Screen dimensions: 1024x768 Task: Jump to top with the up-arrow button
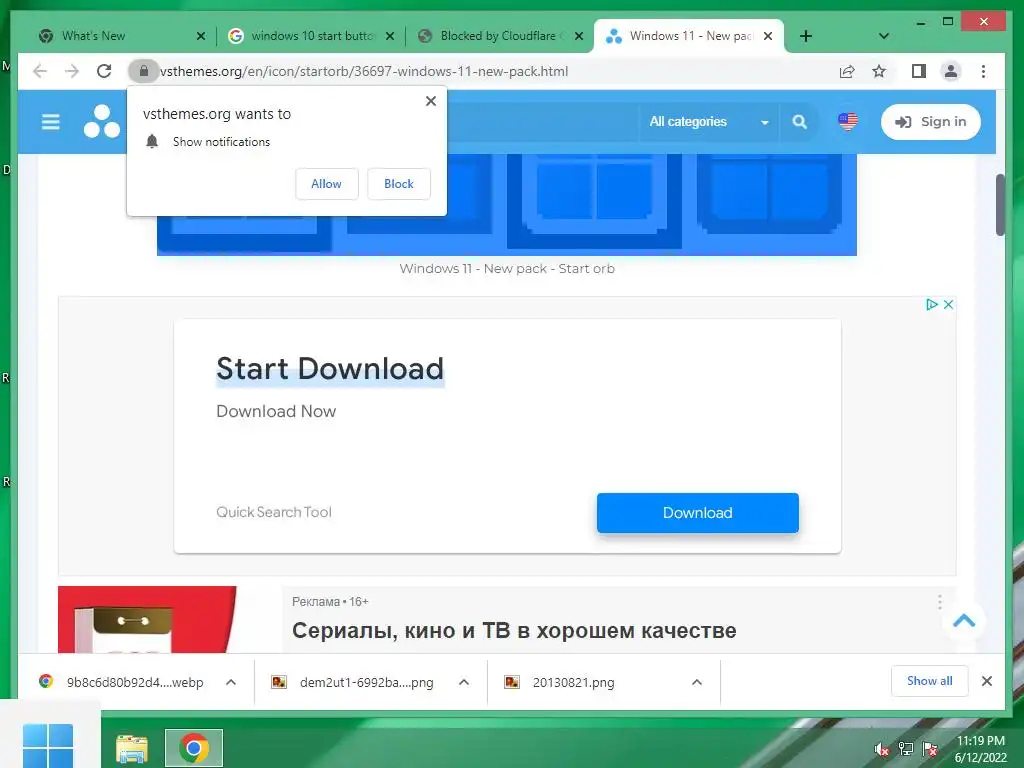964,620
